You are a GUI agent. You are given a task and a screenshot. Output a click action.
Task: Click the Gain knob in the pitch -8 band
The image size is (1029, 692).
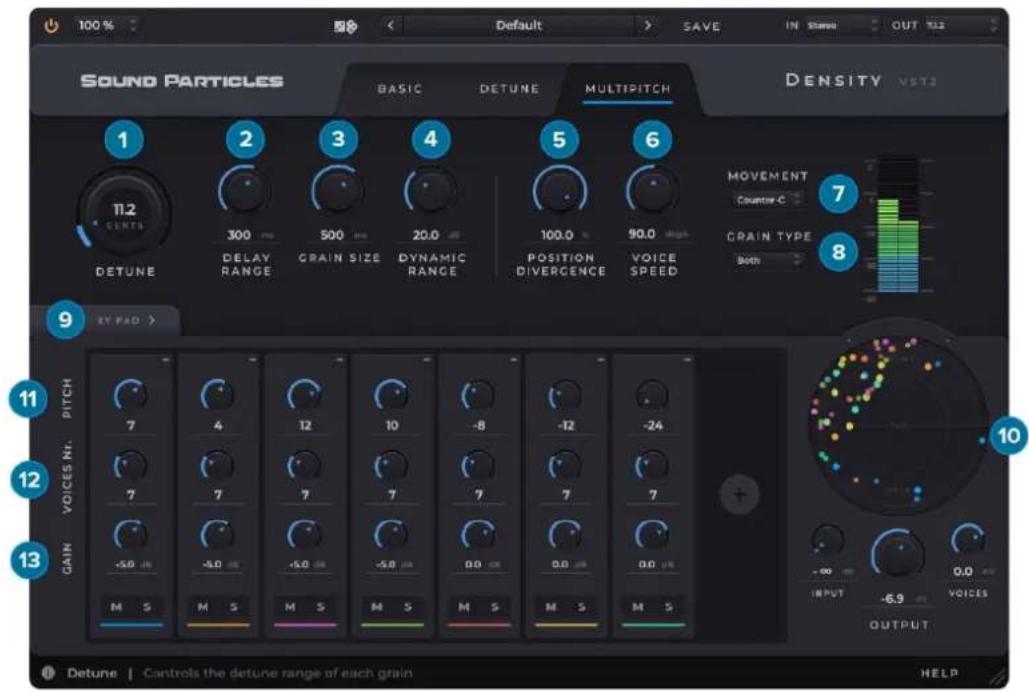(x=478, y=536)
